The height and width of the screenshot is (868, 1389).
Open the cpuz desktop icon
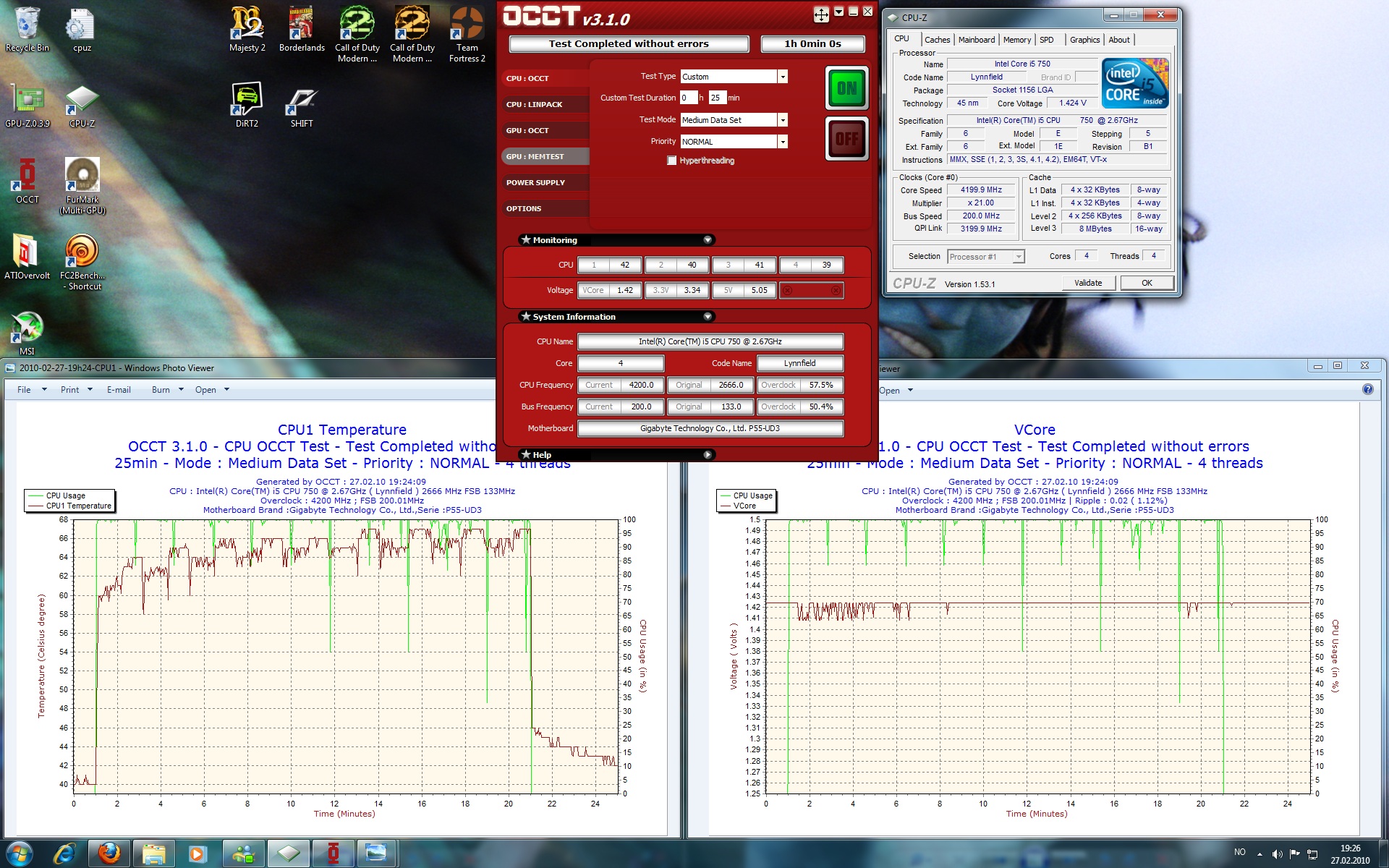coord(82,30)
